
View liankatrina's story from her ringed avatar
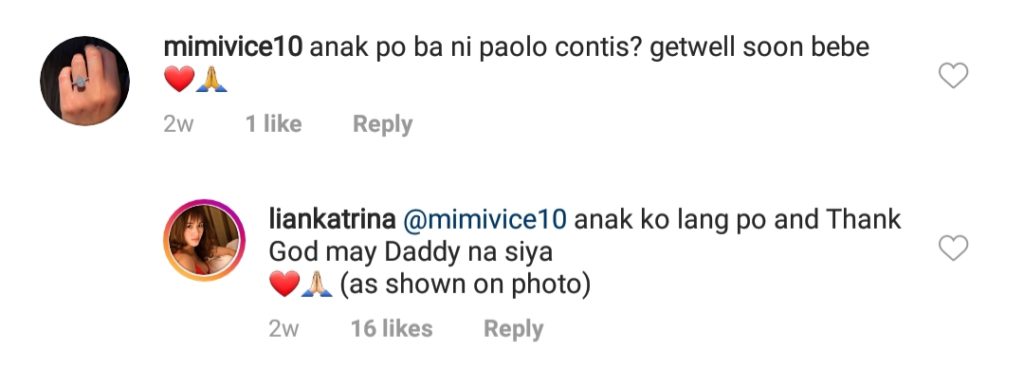(203, 240)
